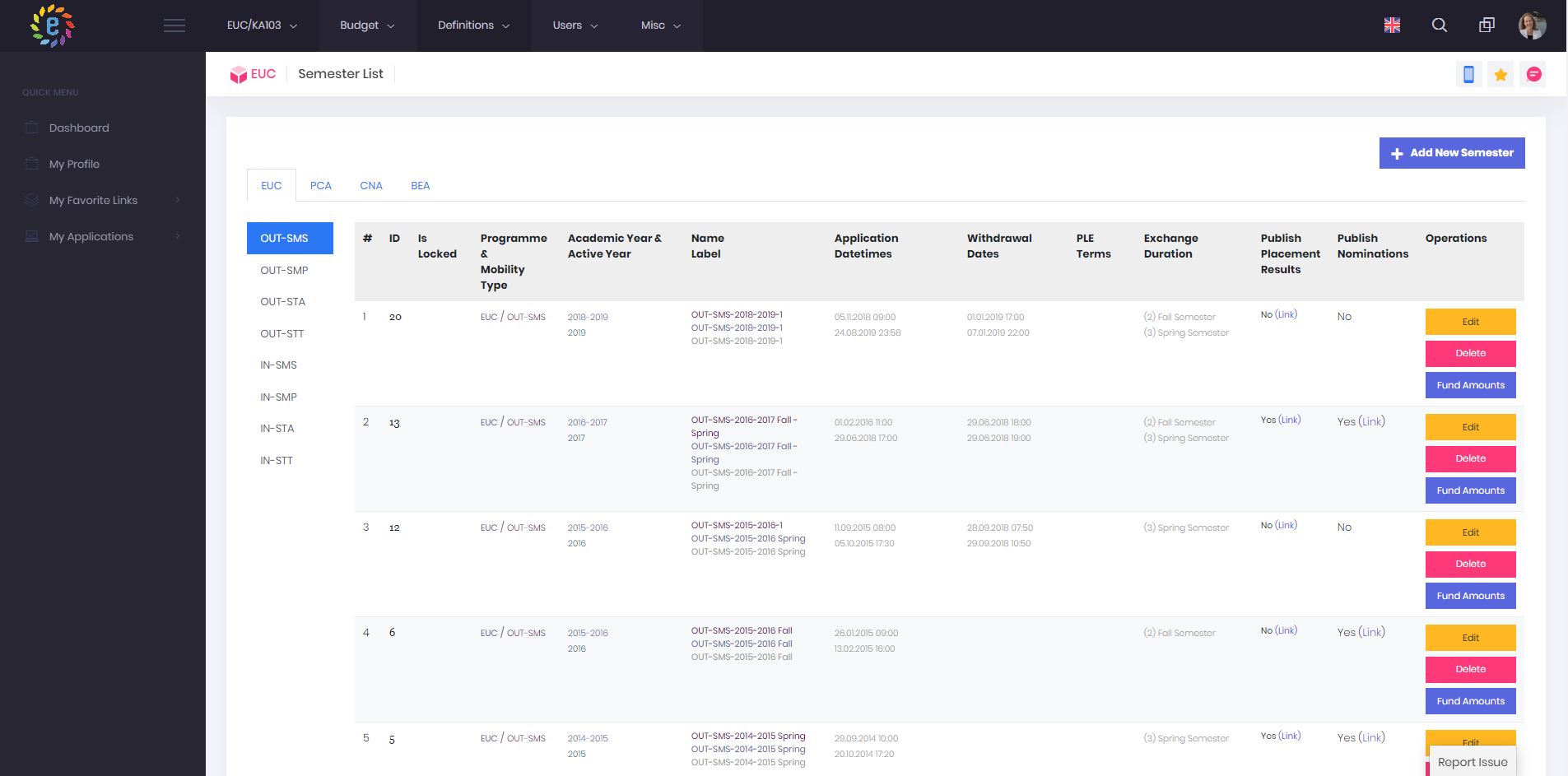
Task: Open Fund Amounts for ID 12
Action: click(1470, 596)
